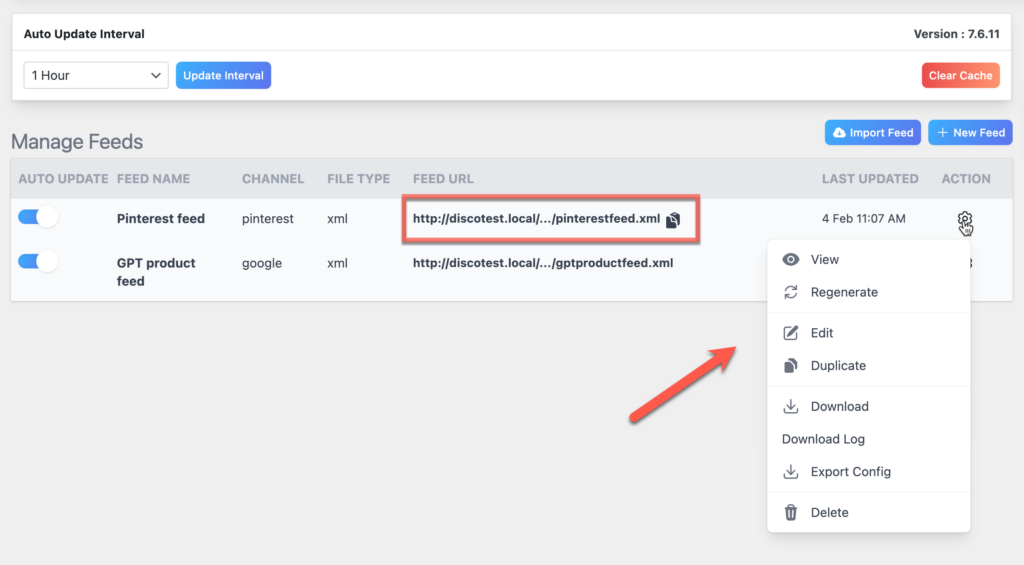
Task: Click the FEED NAME column header
Action: pos(153,178)
